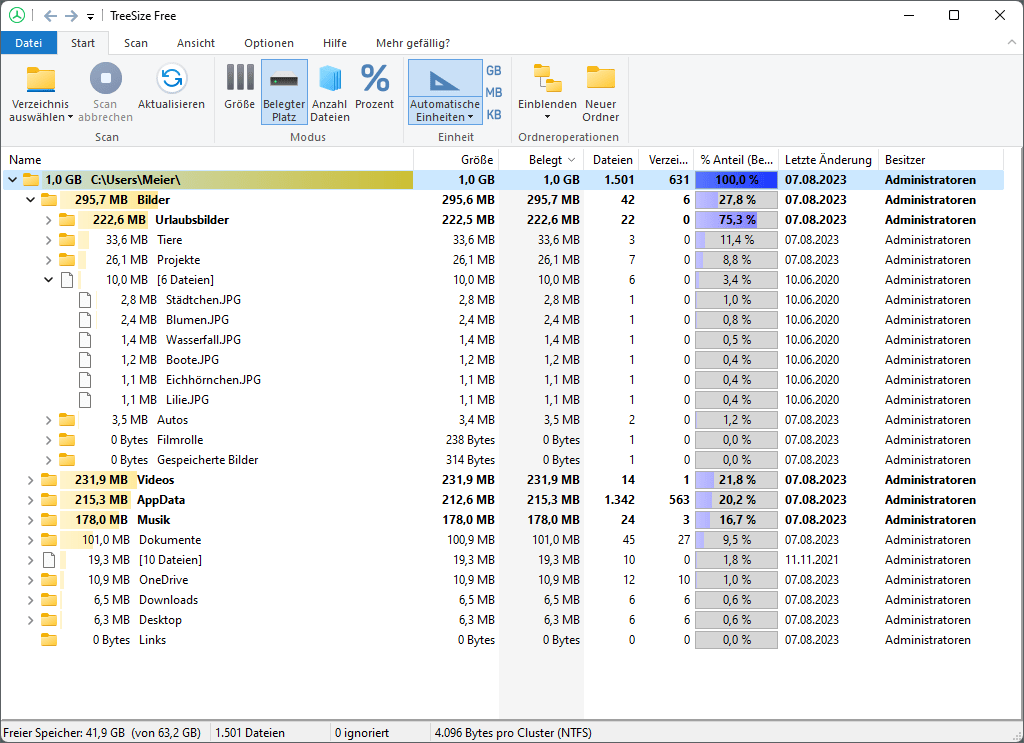The height and width of the screenshot is (743, 1024).
Task: Create a folder with Neuer Ordner
Action: (601, 91)
